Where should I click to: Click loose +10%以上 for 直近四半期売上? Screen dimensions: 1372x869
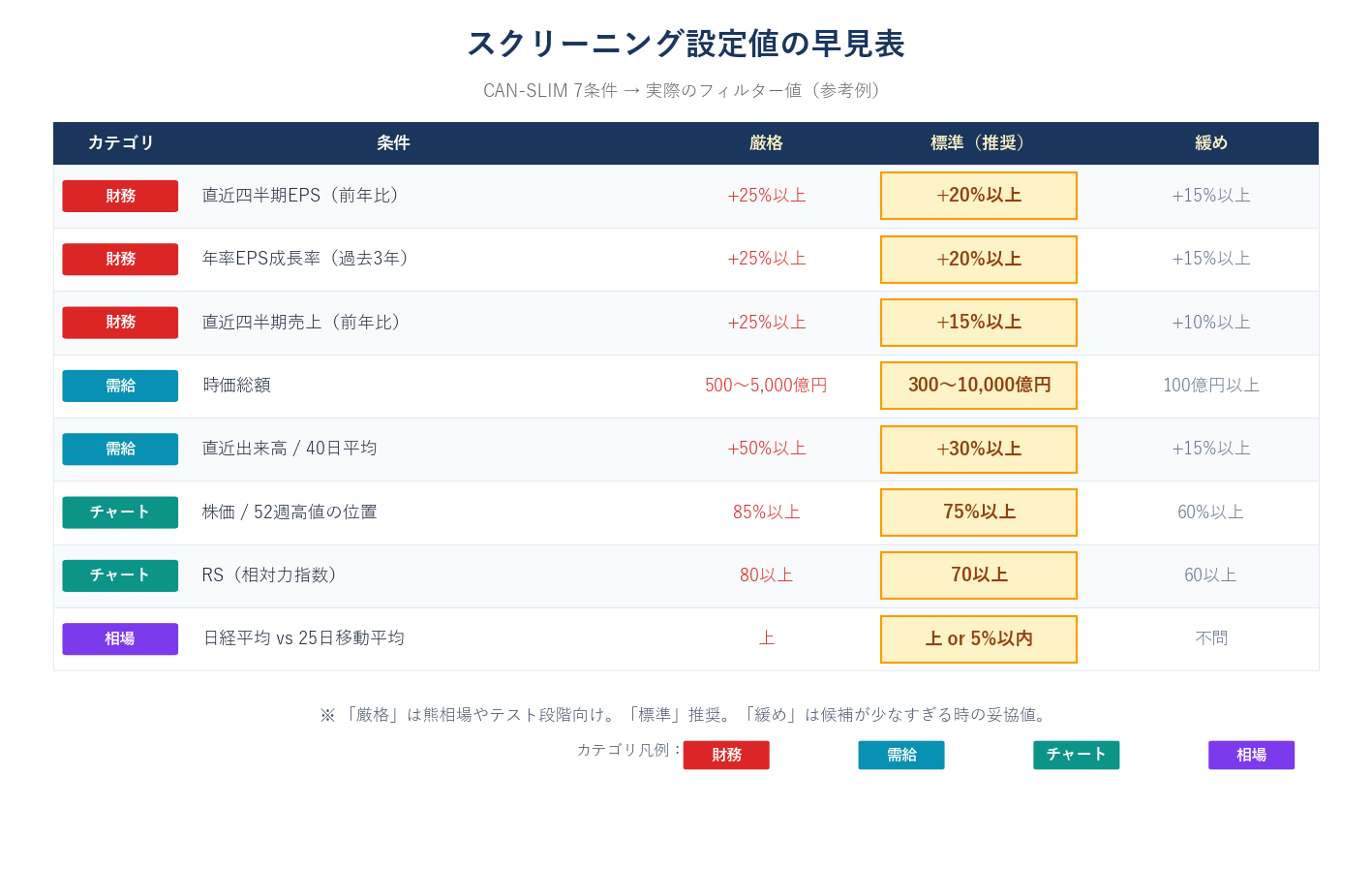coord(1211,322)
